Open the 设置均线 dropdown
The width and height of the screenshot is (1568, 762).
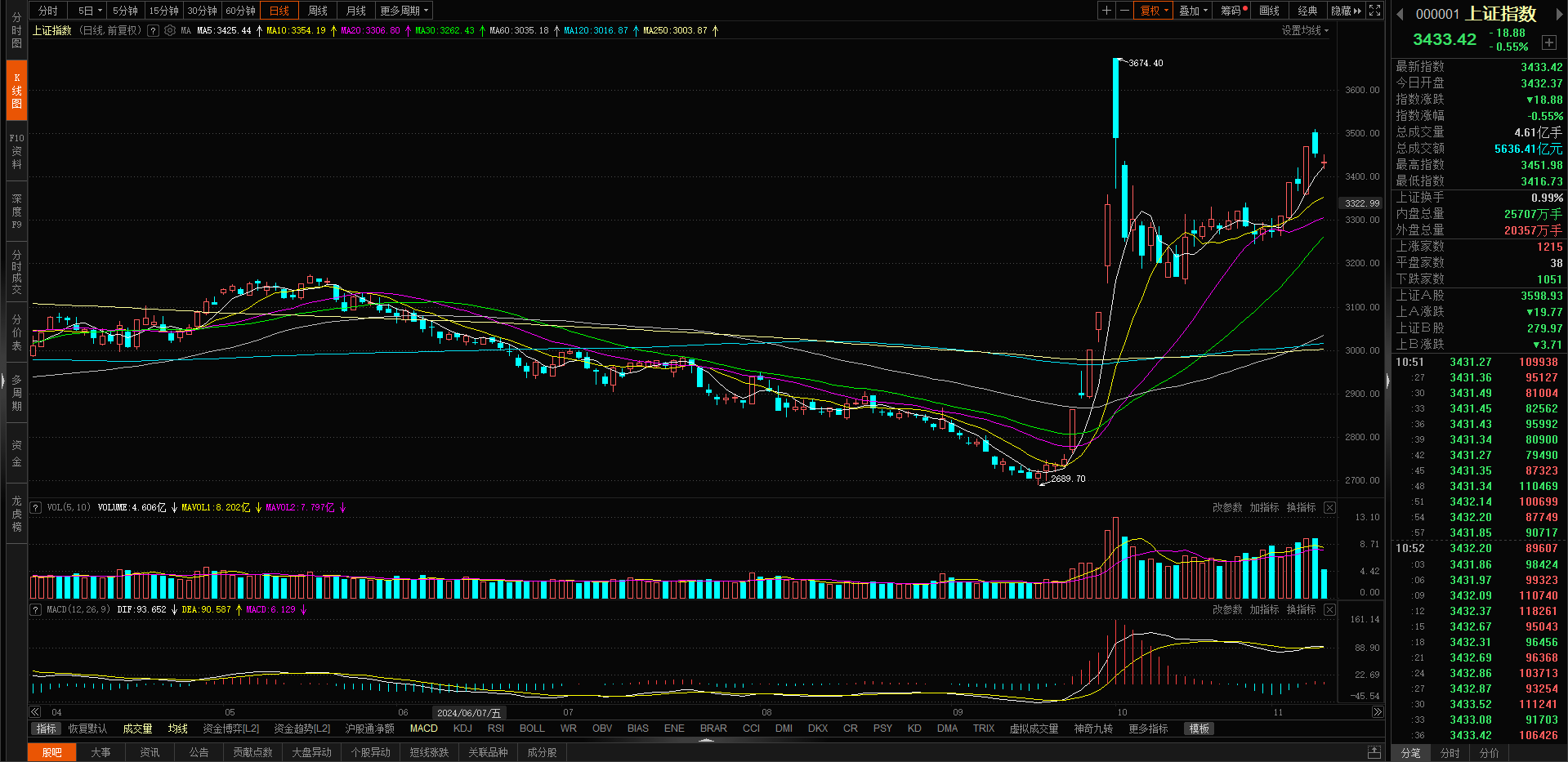[x=1304, y=30]
